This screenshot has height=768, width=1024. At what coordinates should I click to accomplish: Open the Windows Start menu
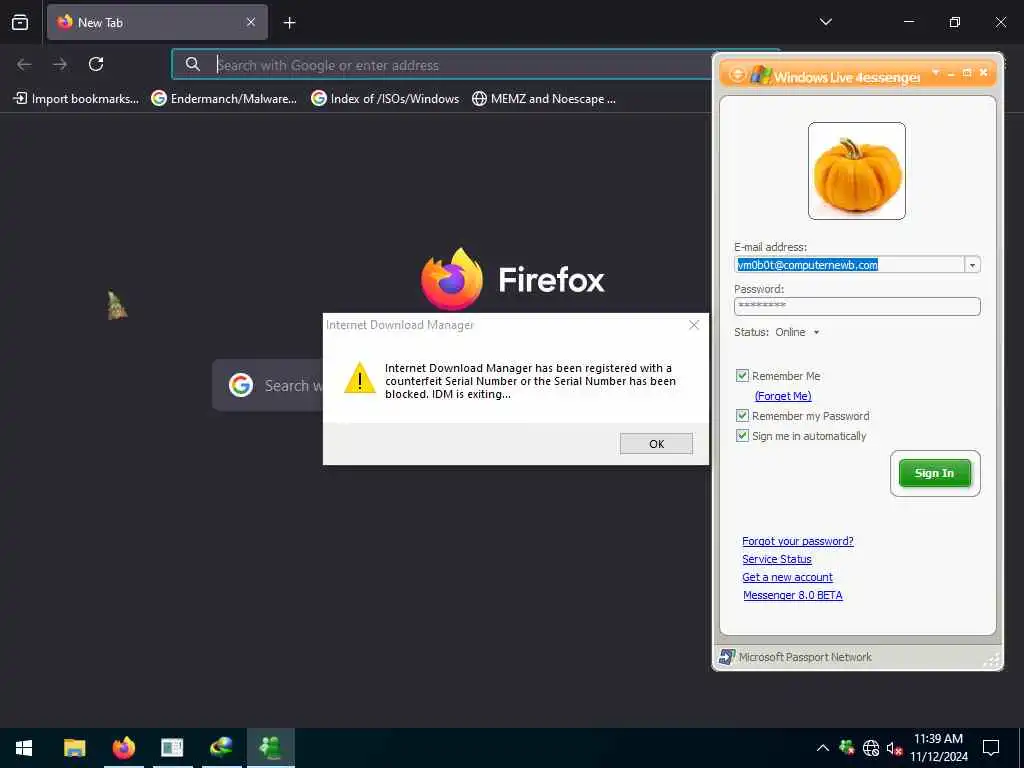tap(24, 748)
